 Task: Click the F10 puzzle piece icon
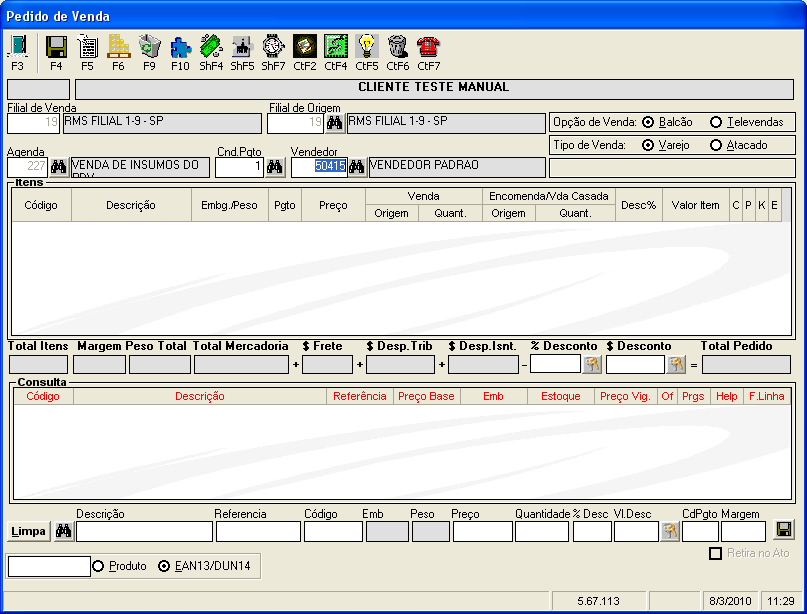[x=181, y=47]
